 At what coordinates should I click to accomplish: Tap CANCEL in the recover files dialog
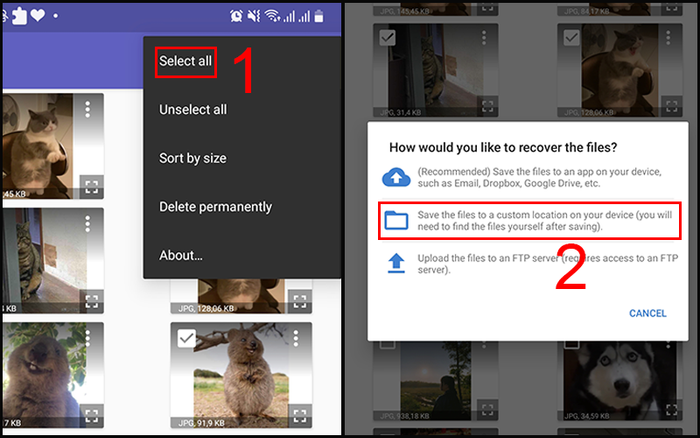647,313
